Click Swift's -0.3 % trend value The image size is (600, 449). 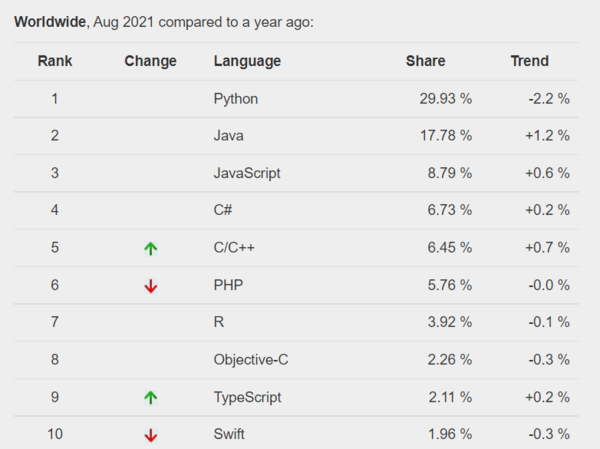click(x=547, y=434)
